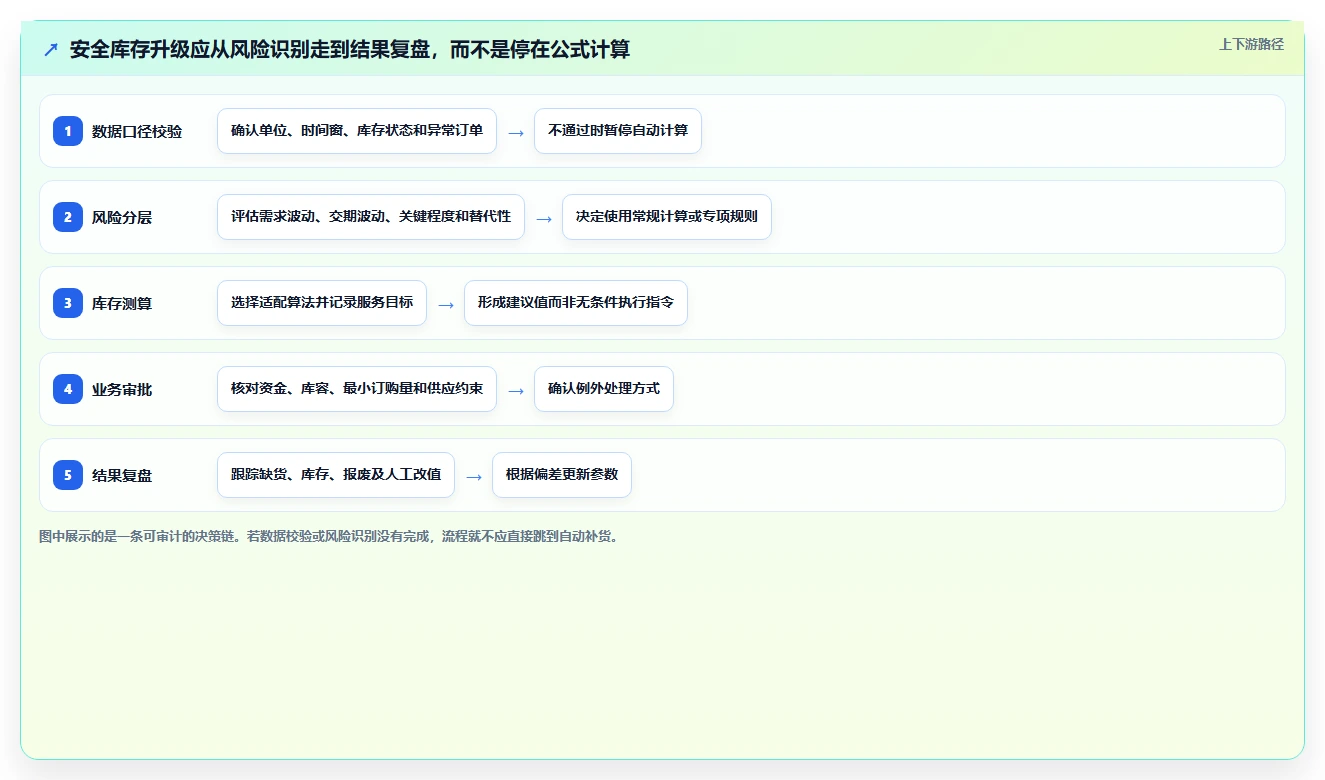
Task: Click the 上下游路径 label in the header
Action: pos(1251,44)
